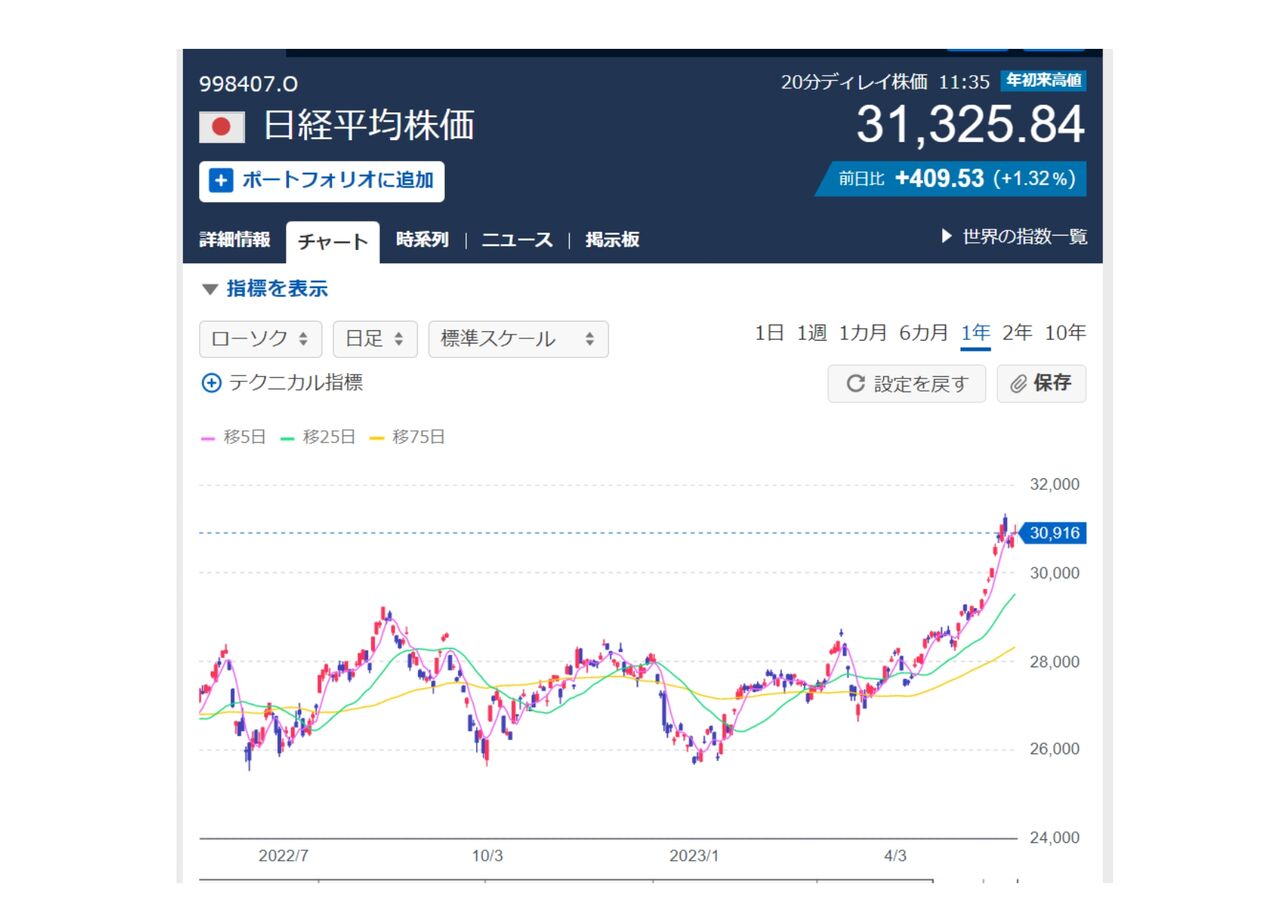Switch to 時系列 tab
This screenshot has width=1280, height=905.
(422, 240)
